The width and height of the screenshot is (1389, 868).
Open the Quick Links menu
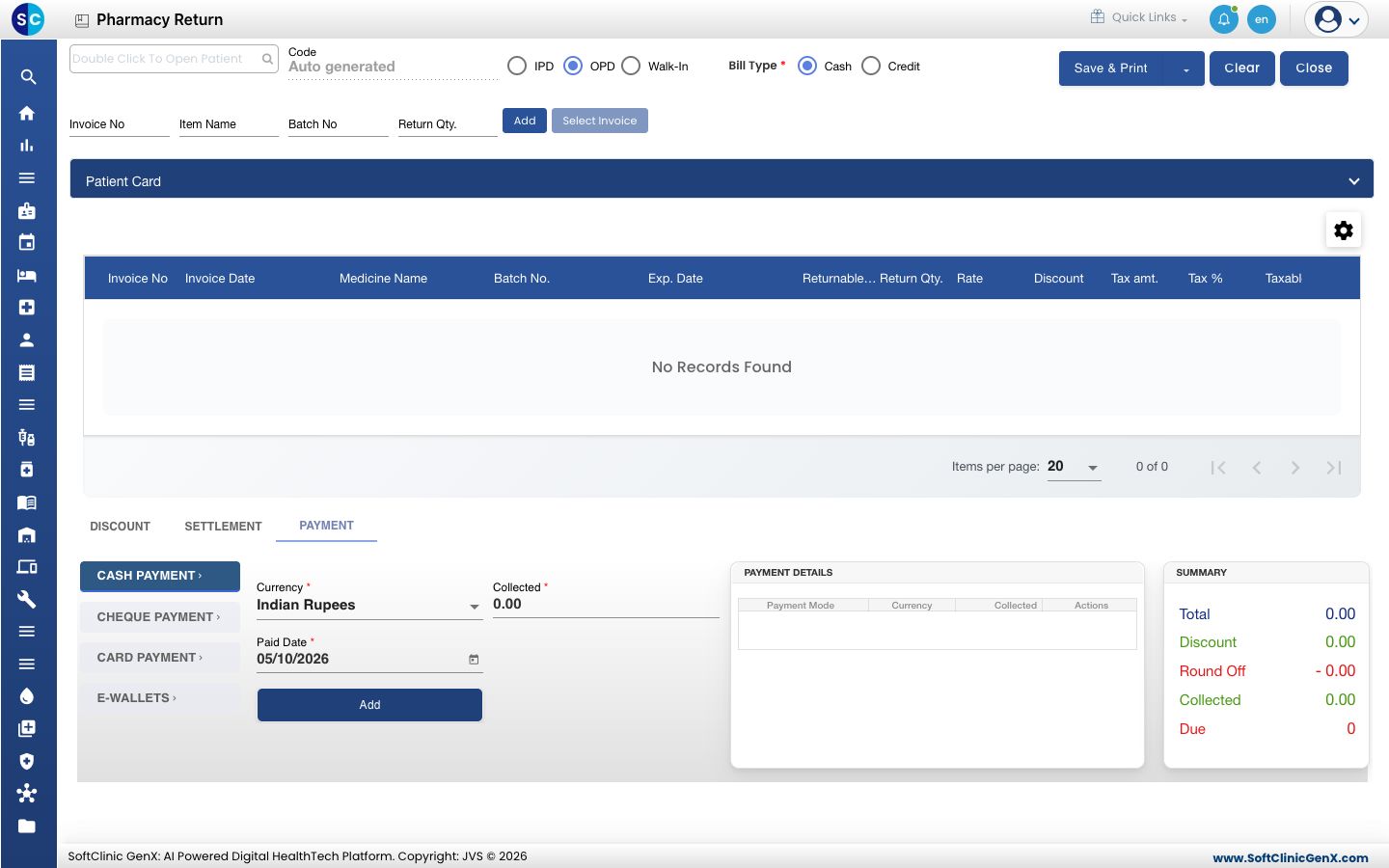point(1139,17)
